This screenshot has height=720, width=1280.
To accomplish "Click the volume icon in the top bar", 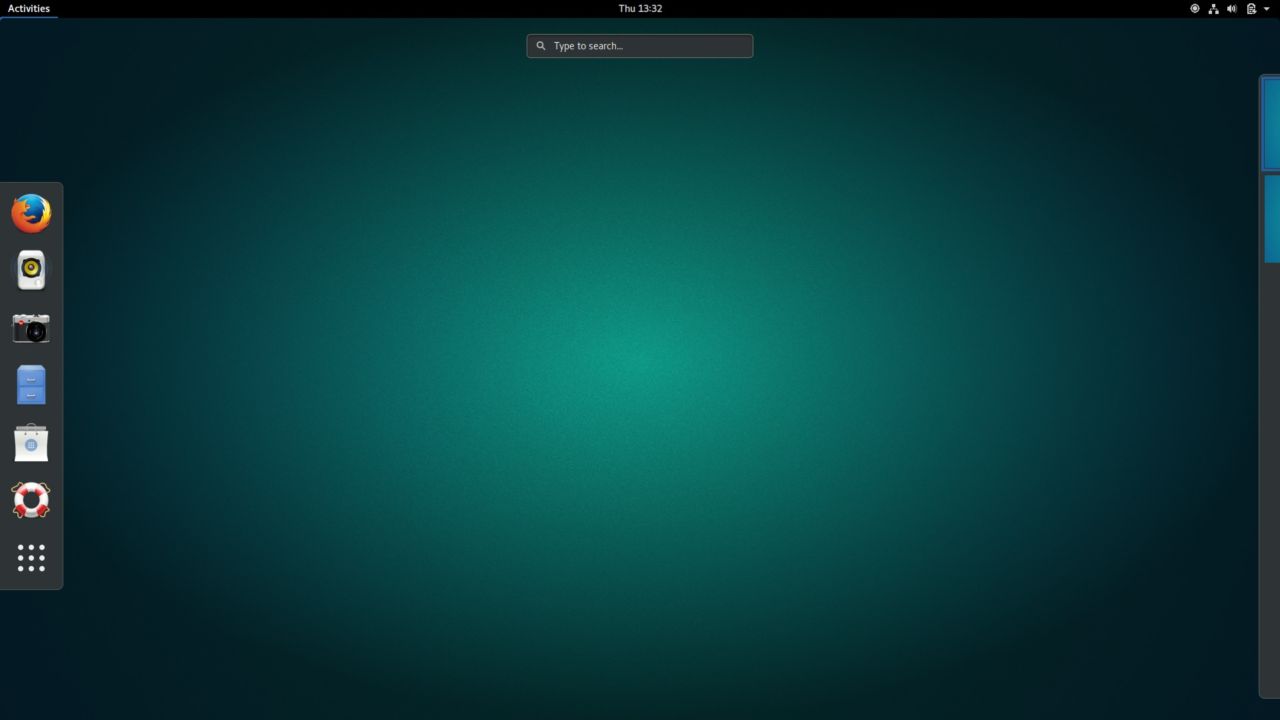I will click(1232, 8).
